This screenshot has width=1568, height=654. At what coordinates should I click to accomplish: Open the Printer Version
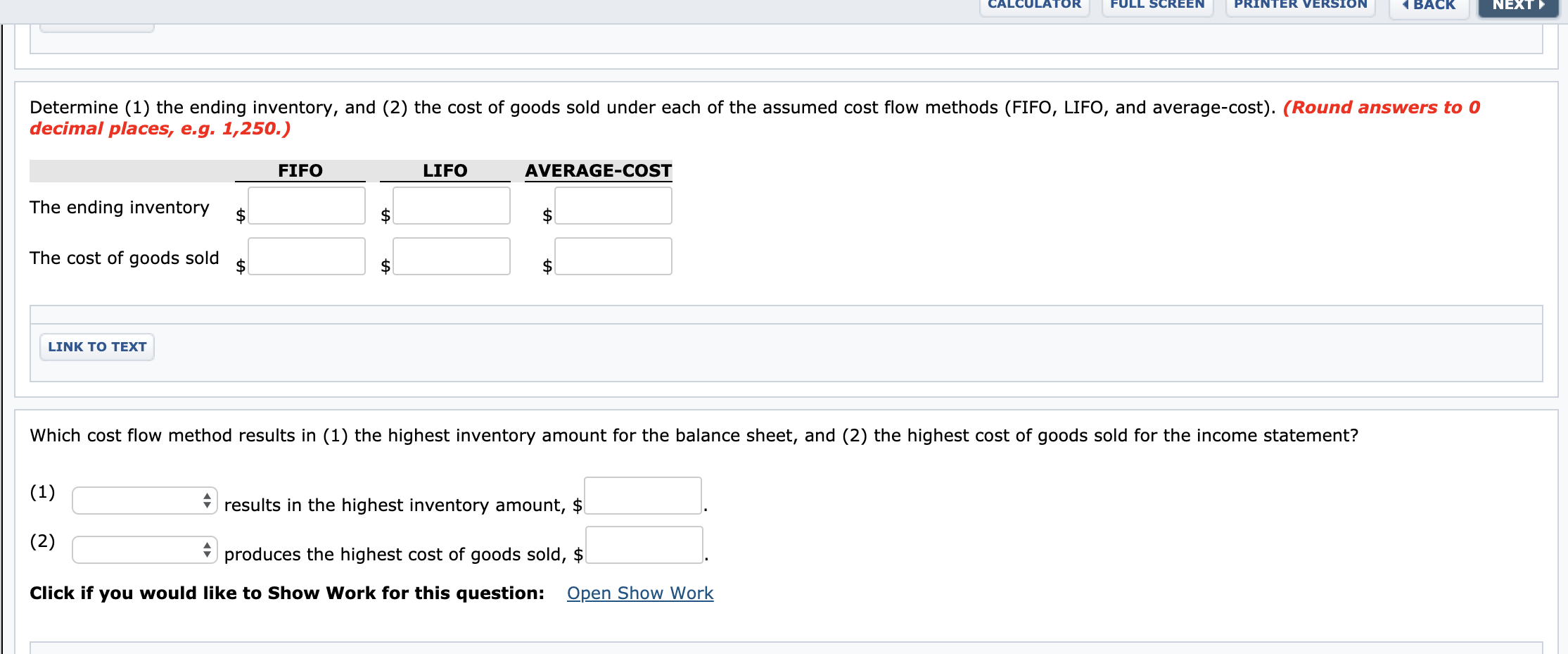pyautogui.click(x=1299, y=5)
